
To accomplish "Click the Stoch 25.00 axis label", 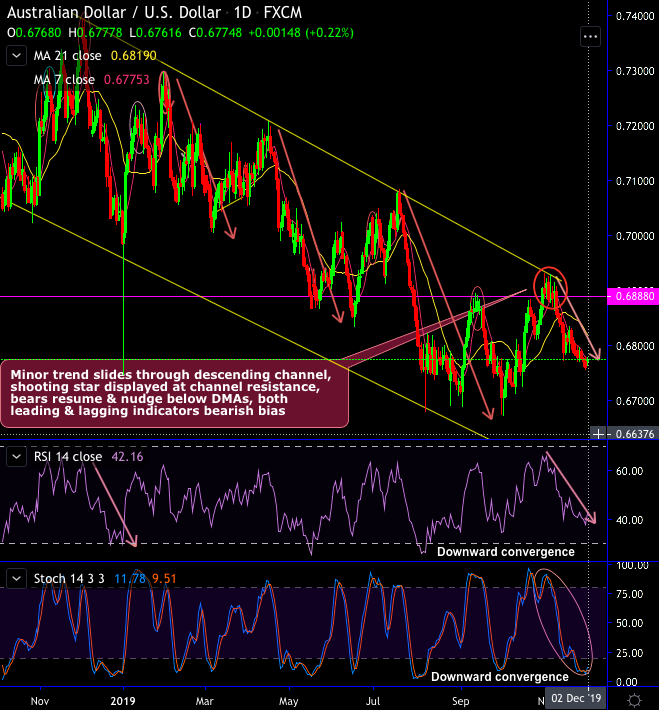I will point(630,653).
